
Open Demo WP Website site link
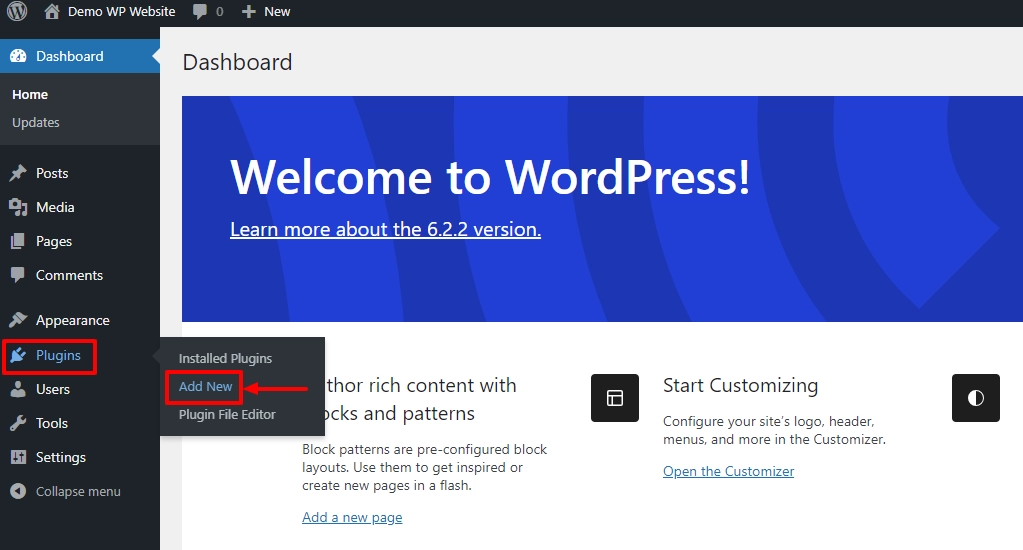pos(121,12)
